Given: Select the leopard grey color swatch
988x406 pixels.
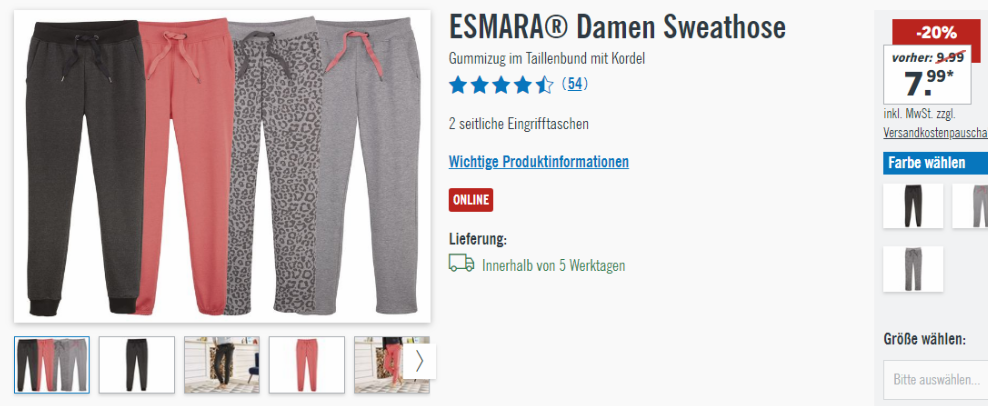Looking at the screenshot, I should [913, 269].
